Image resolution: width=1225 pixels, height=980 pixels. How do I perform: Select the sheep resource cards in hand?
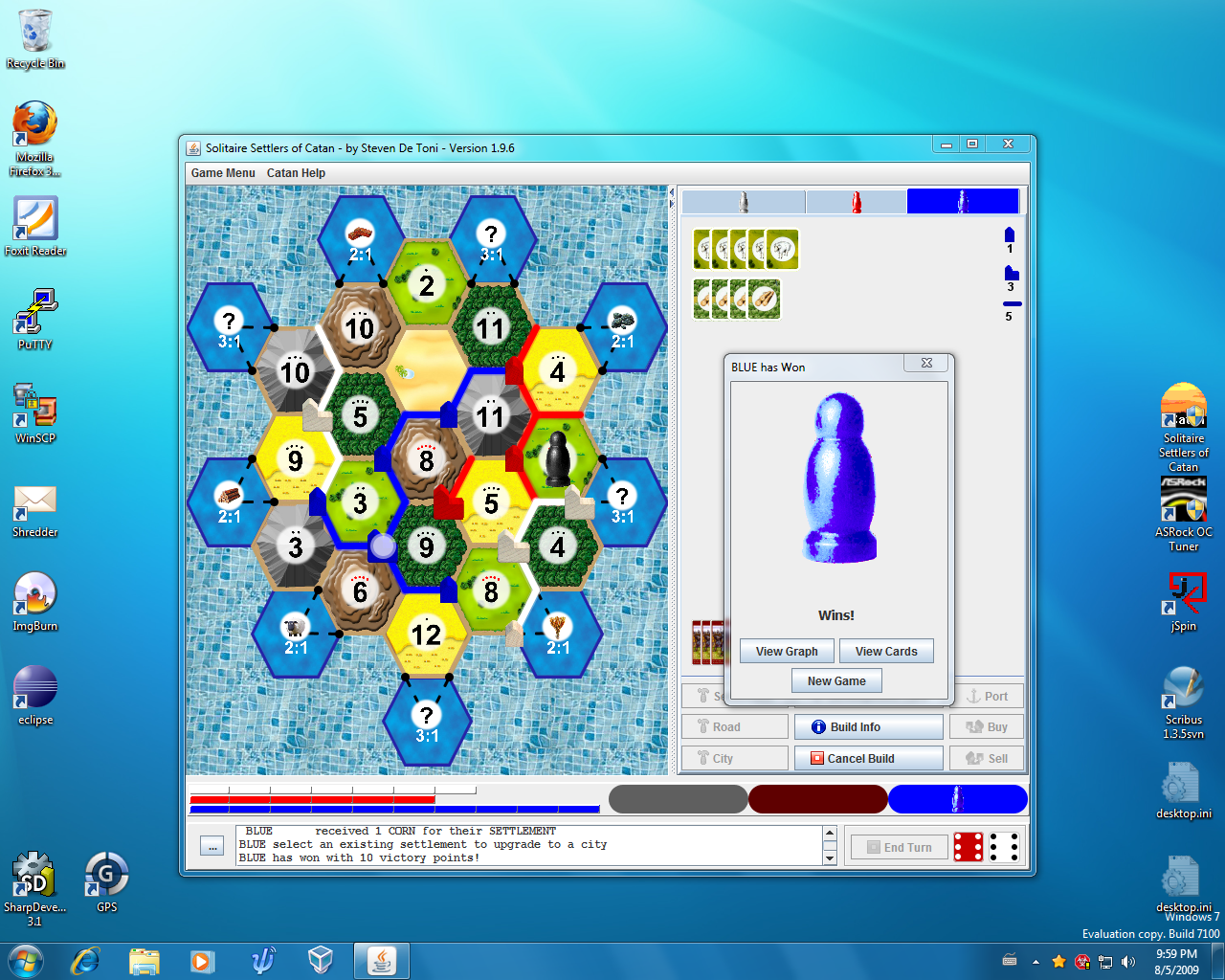point(746,250)
